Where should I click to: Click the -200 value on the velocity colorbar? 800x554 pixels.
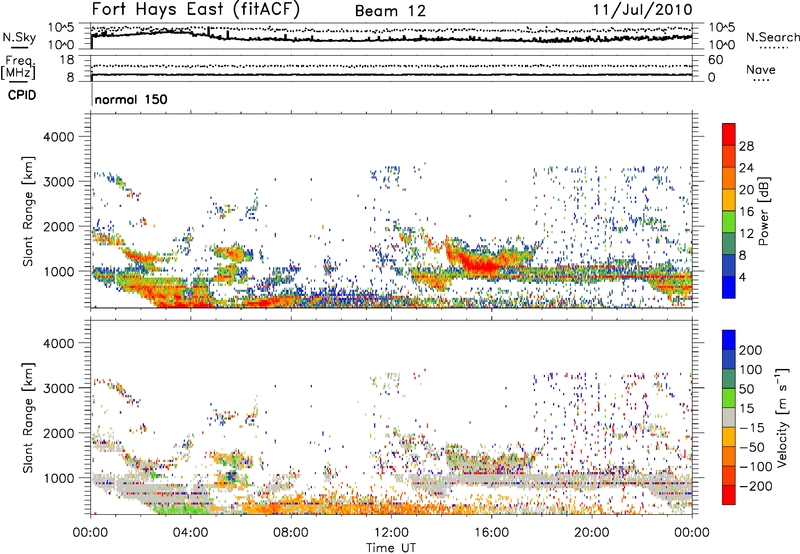click(756, 486)
